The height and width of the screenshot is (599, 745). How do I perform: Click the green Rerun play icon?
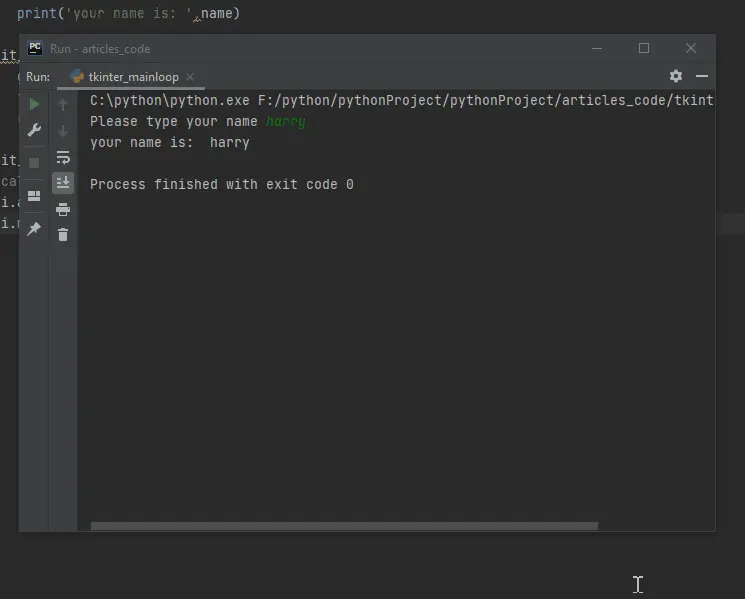34,104
